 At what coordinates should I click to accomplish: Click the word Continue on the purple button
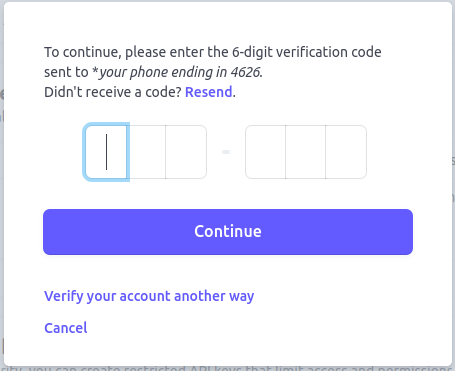228,232
